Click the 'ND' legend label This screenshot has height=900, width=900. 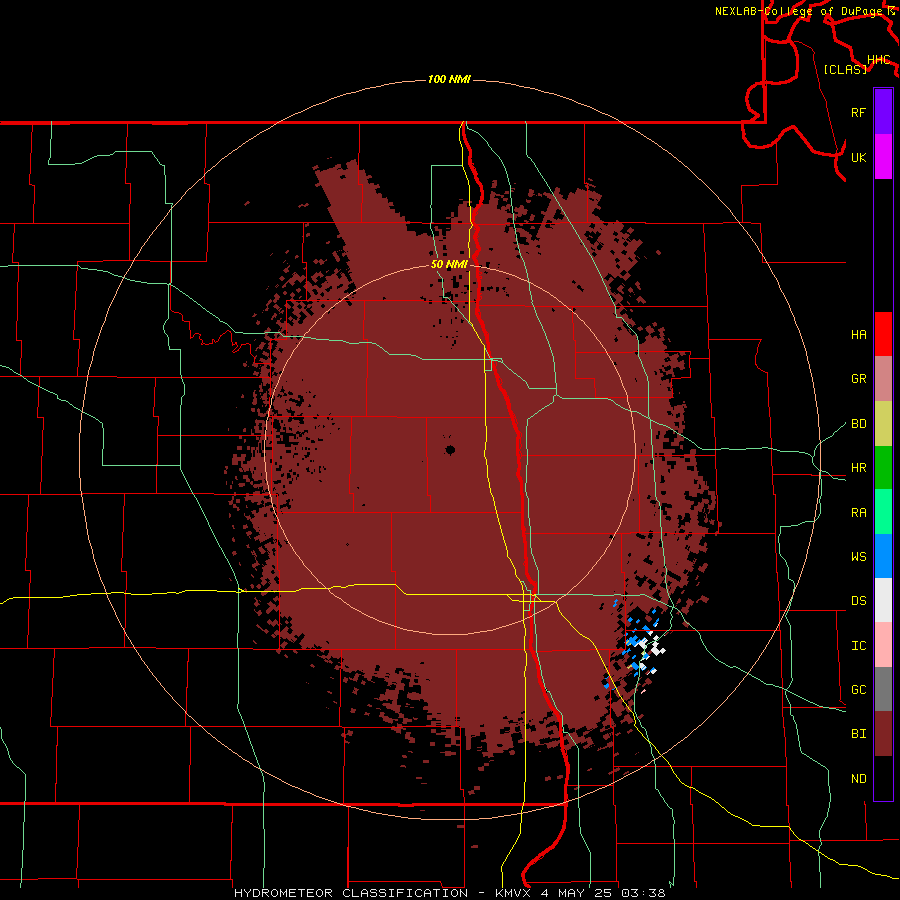tap(858, 779)
